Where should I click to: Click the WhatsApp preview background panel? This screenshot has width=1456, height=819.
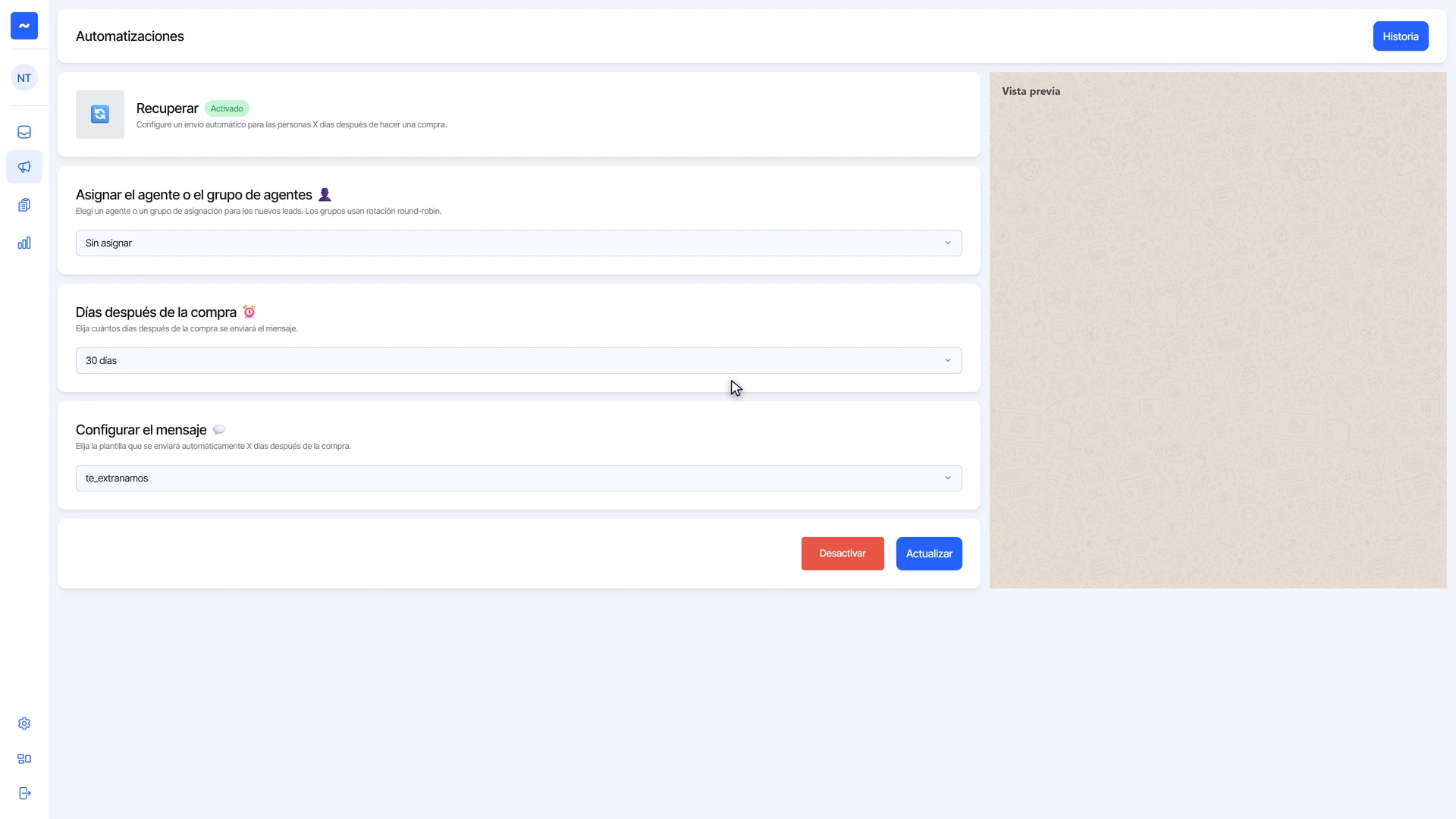[1218, 331]
